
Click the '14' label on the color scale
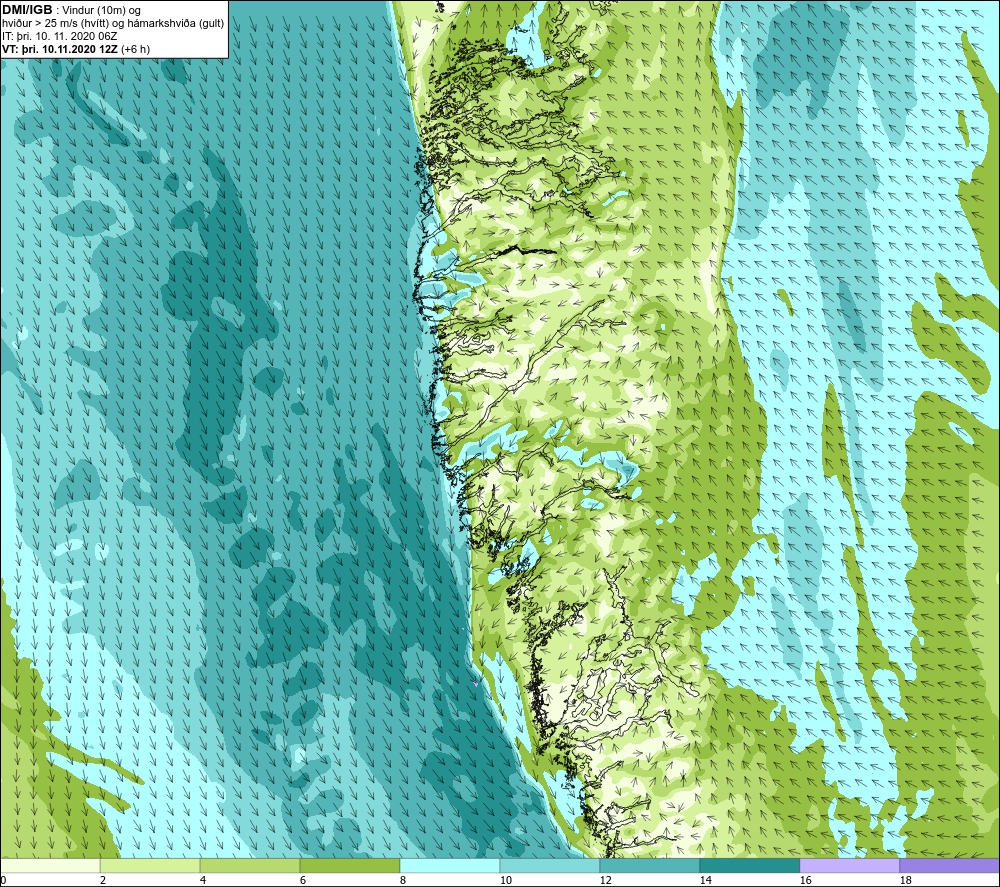[x=705, y=880]
